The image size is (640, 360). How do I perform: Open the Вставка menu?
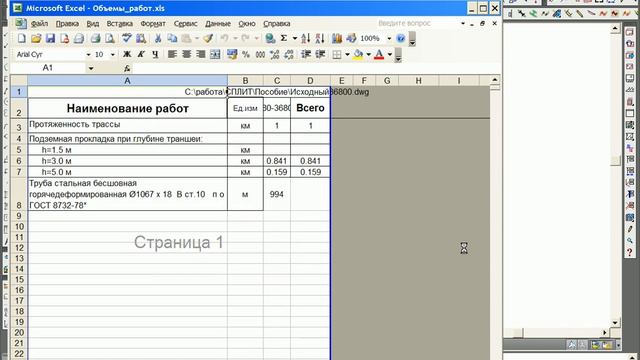pyautogui.click(x=120, y=24)
